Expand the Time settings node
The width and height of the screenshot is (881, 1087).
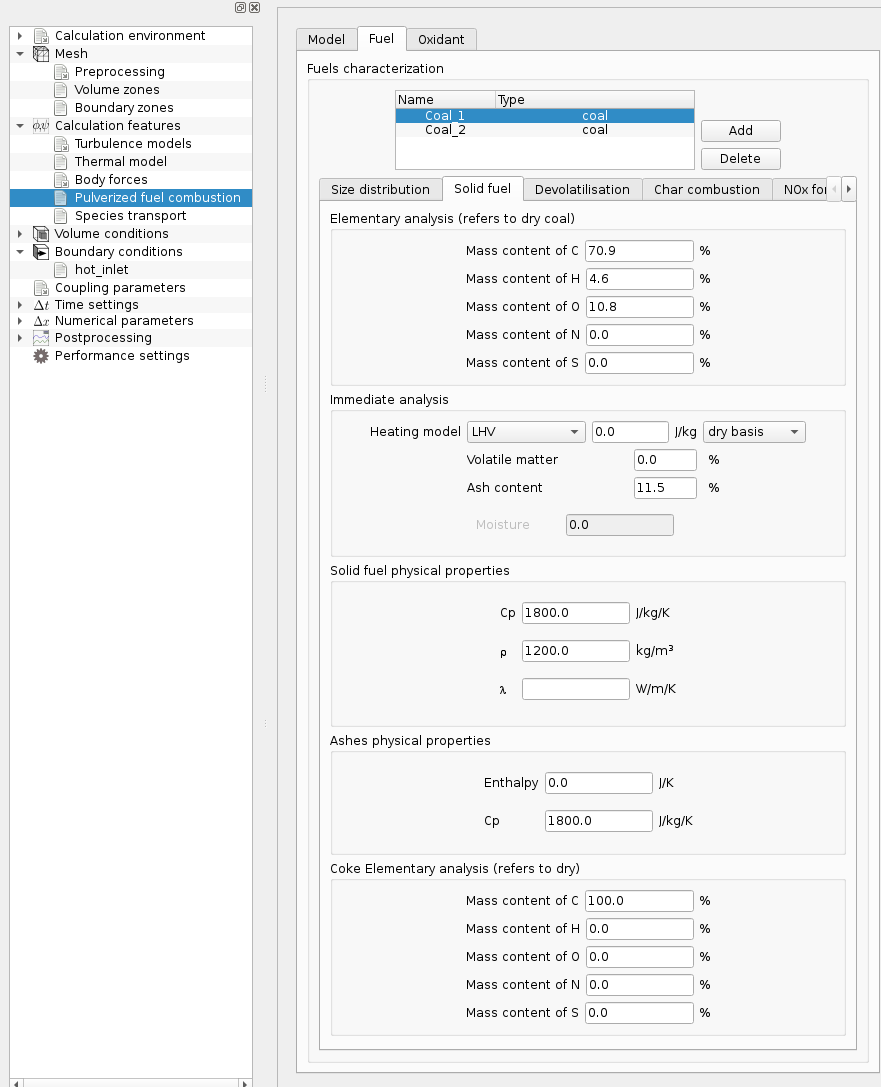click(20, 304)
